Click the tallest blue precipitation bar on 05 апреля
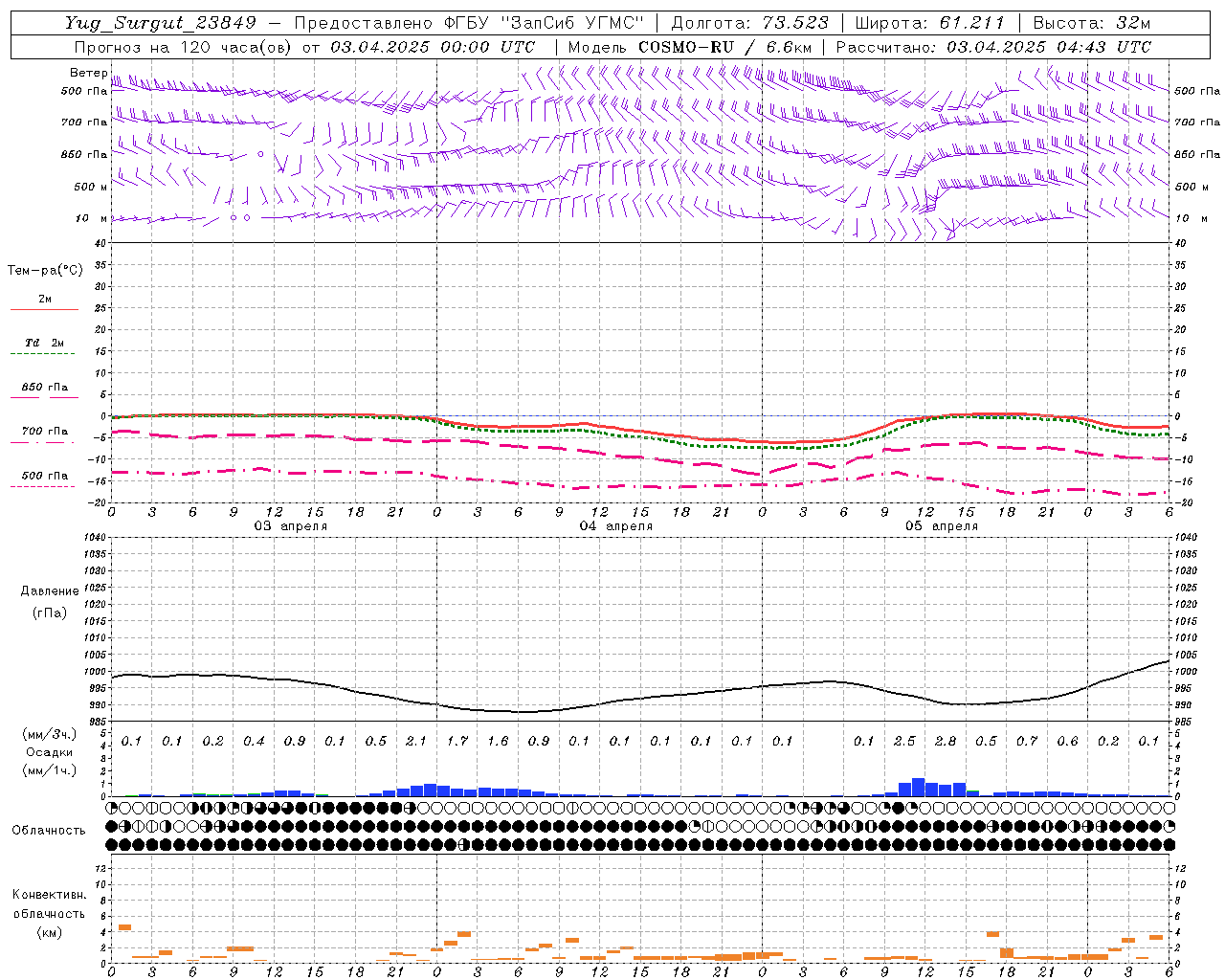This screenshot has width=1225, height=980. click(x=919, y=787)
